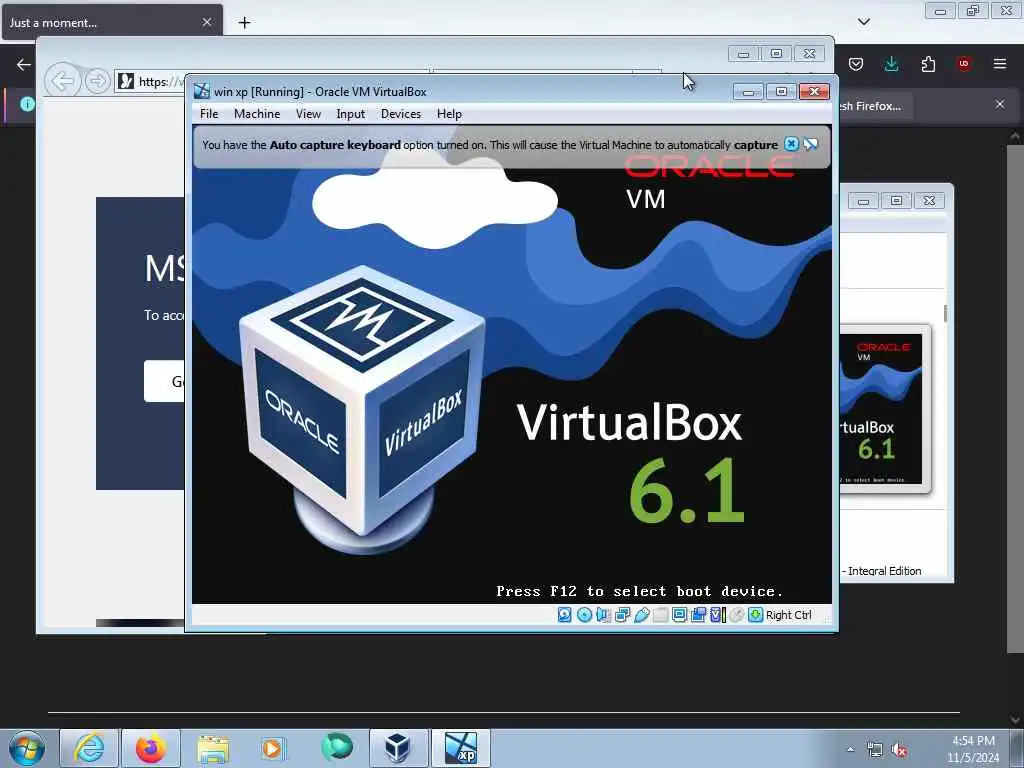
Task: Click the keyboard capture green arrow icon
Action: (x=756, y=615)
